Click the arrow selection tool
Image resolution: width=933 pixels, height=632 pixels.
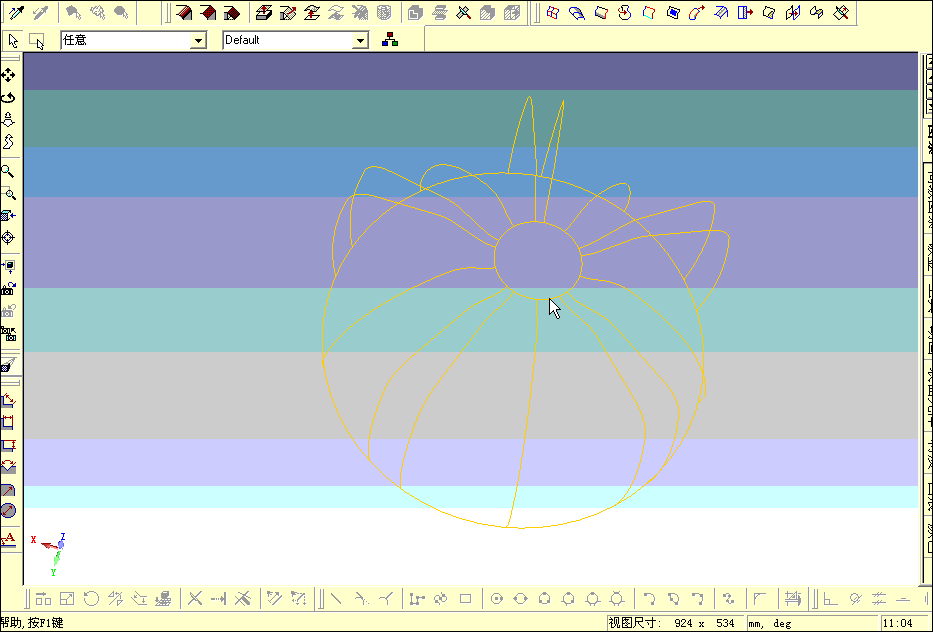coord(13,40)
